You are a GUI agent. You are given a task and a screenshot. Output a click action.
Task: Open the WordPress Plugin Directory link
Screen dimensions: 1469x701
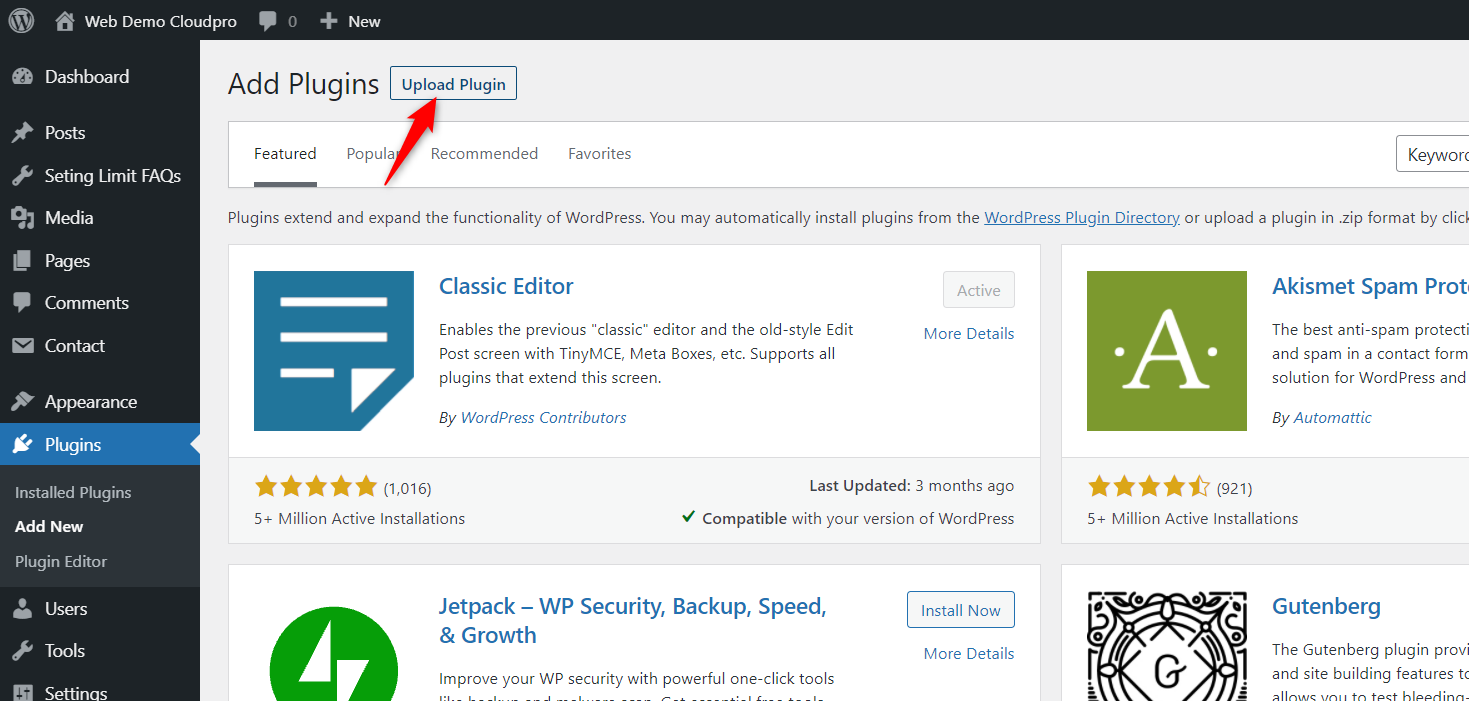pyautogui.click(x=1081, y=217)
